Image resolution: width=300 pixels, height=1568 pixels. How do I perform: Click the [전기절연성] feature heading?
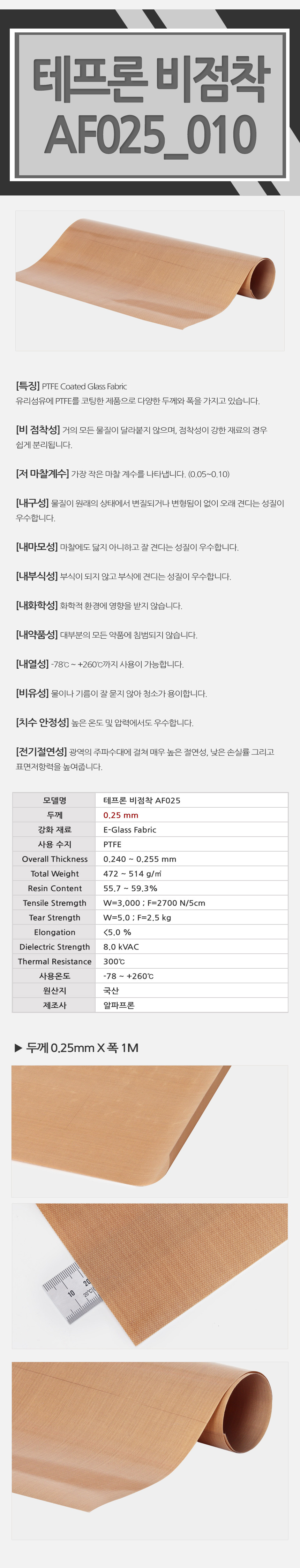(41, 752)
